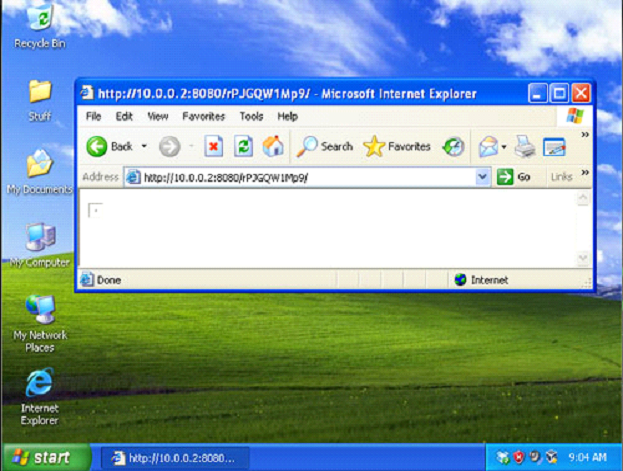This screenshot has height=471, width=623.
Task: Click the Windows Start button
Action: point(39,458)
